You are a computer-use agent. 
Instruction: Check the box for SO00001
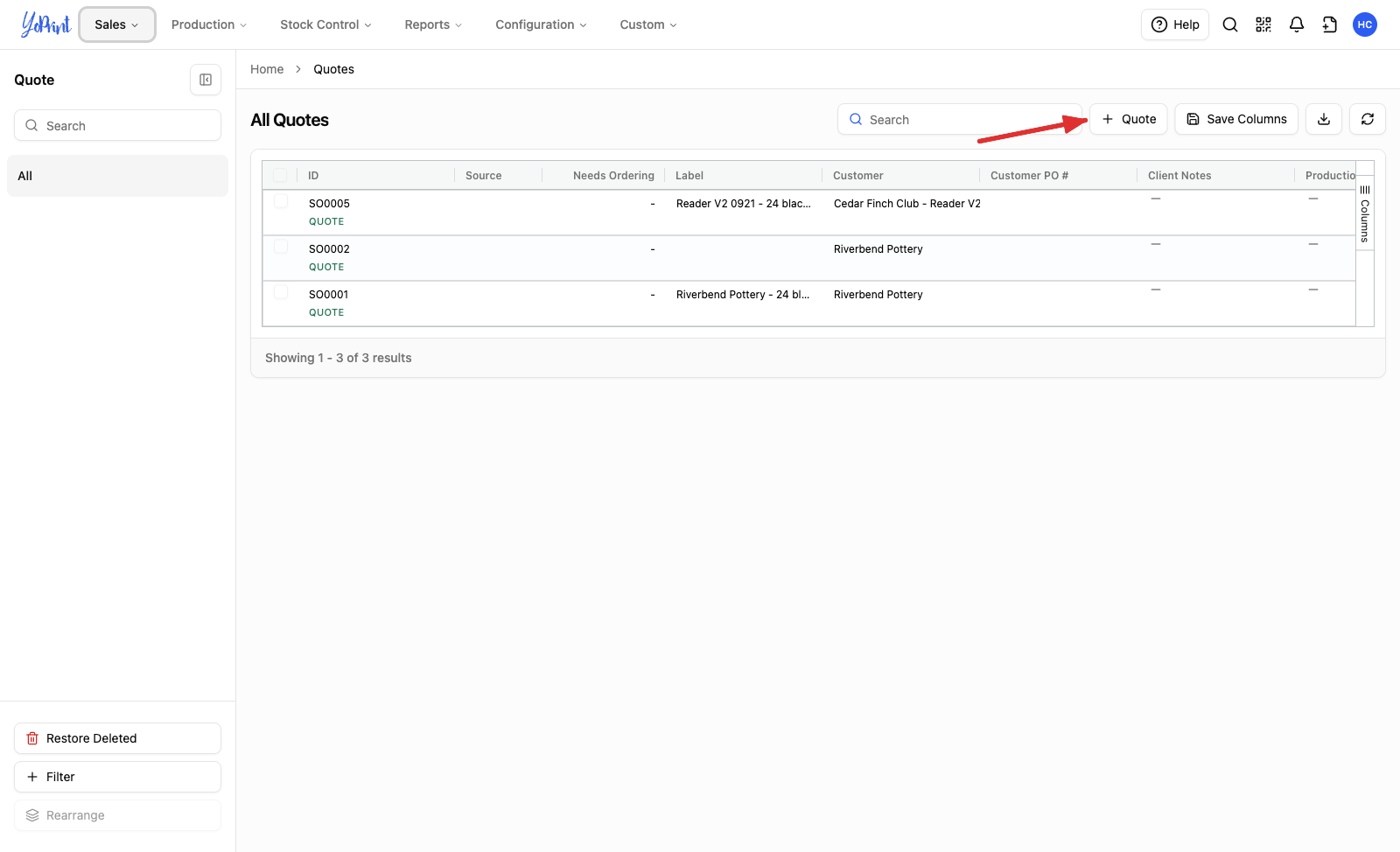coord(281,292)
